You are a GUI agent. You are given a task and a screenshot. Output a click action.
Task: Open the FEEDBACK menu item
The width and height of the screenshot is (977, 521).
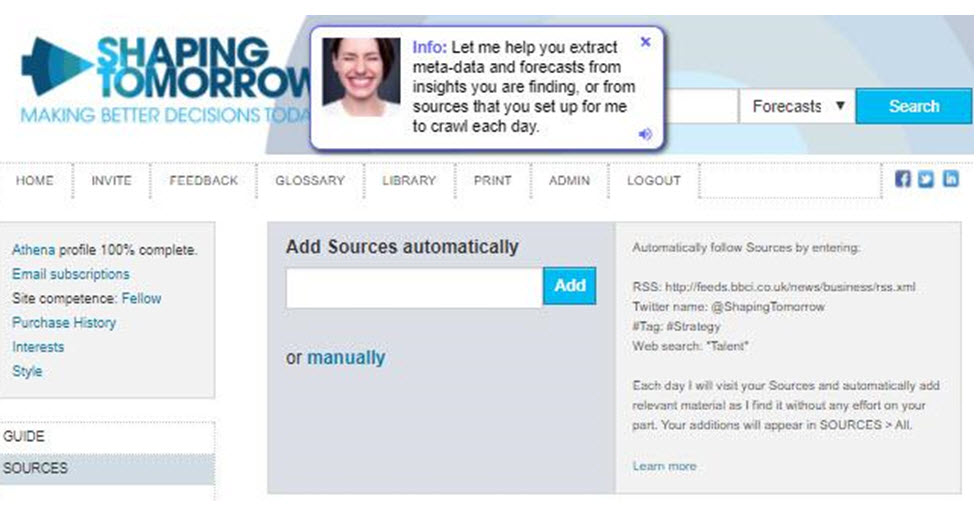click(204, 181)
